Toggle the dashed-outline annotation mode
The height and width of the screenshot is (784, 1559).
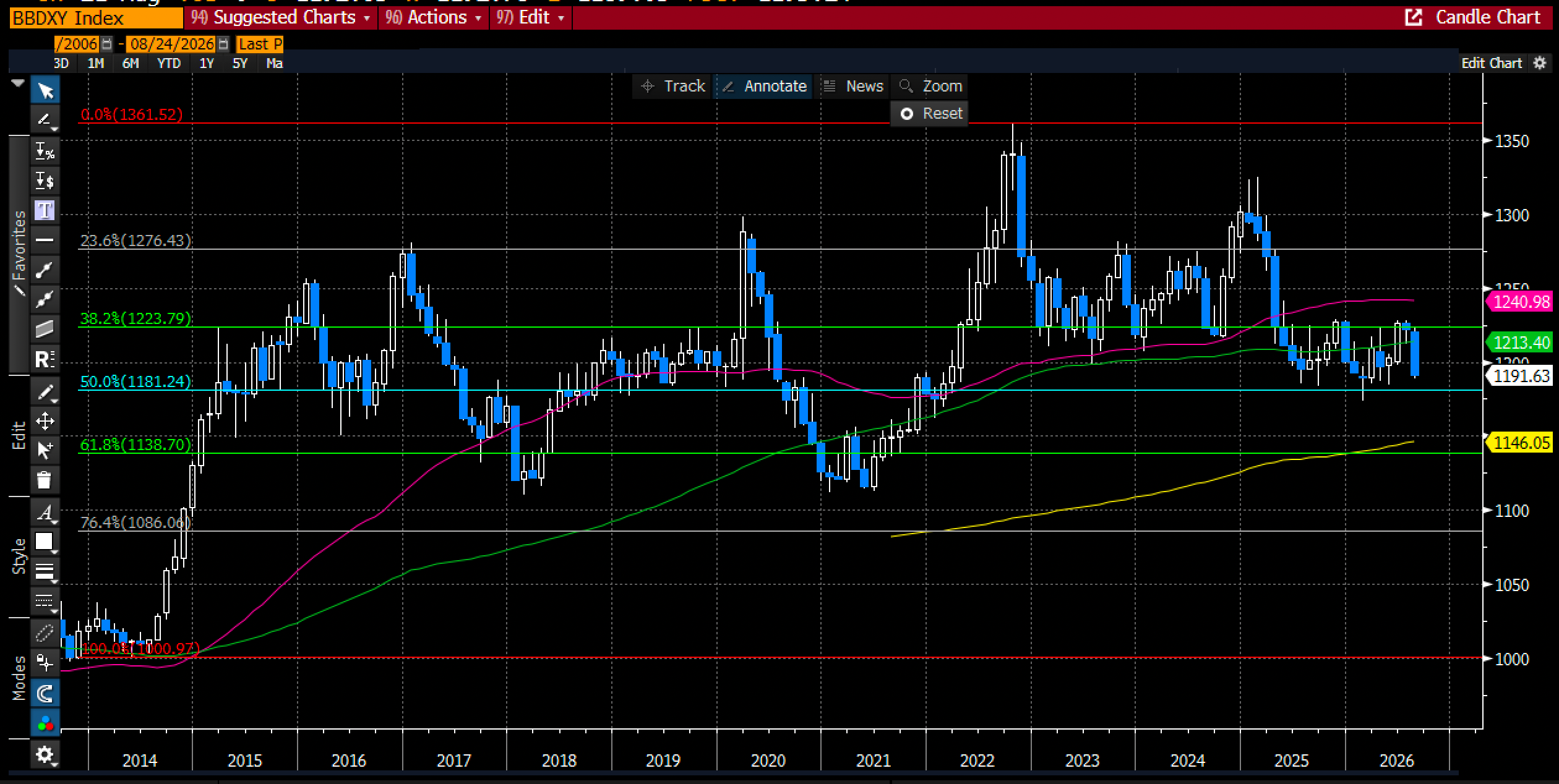coord(45,633)
